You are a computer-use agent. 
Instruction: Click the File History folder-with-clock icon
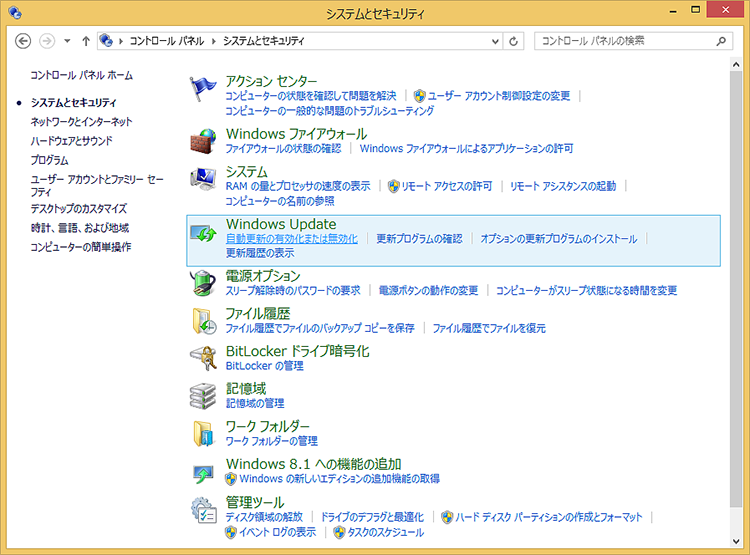tap(204, 321)
